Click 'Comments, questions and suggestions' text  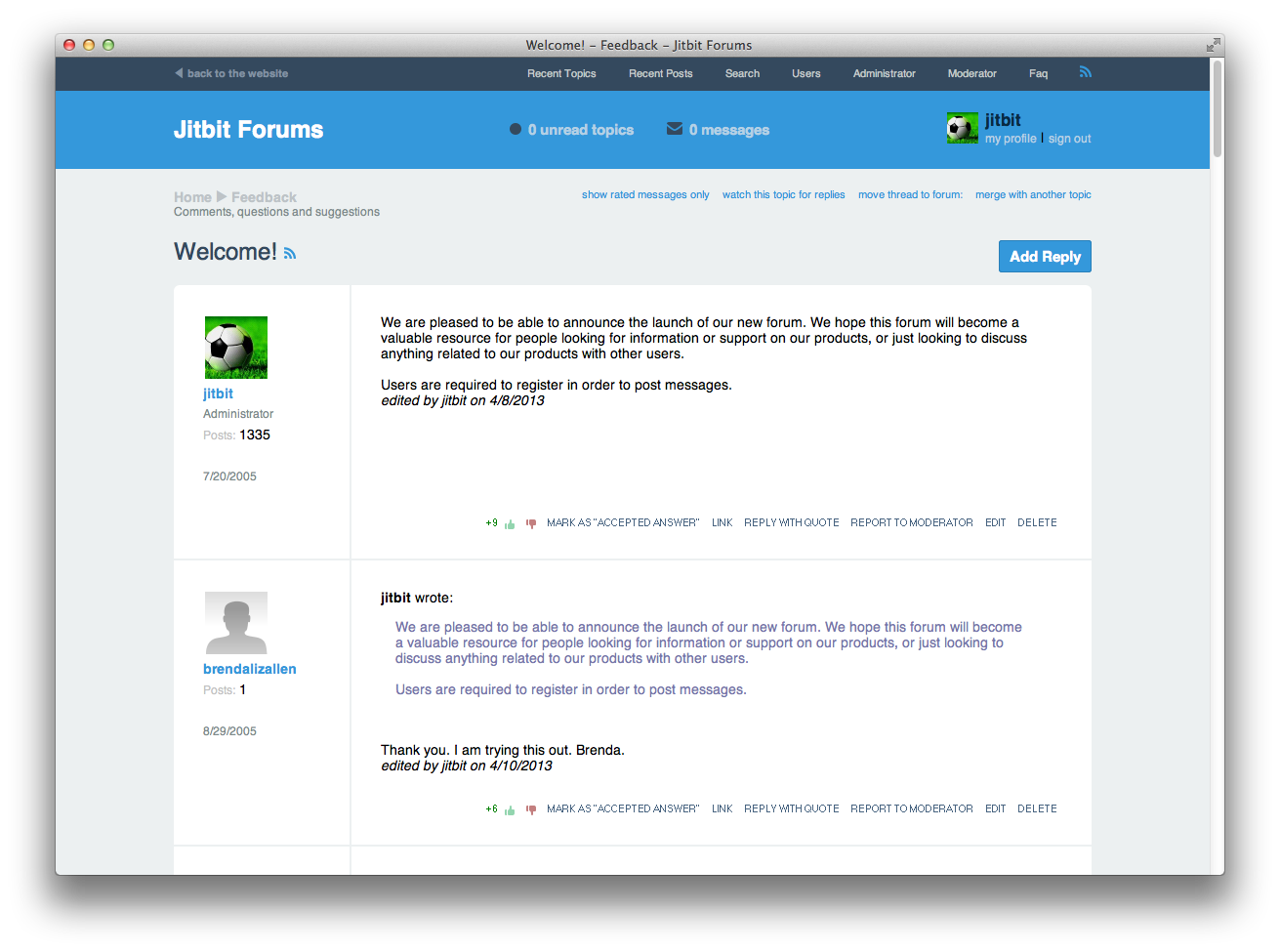click(276, 212)
